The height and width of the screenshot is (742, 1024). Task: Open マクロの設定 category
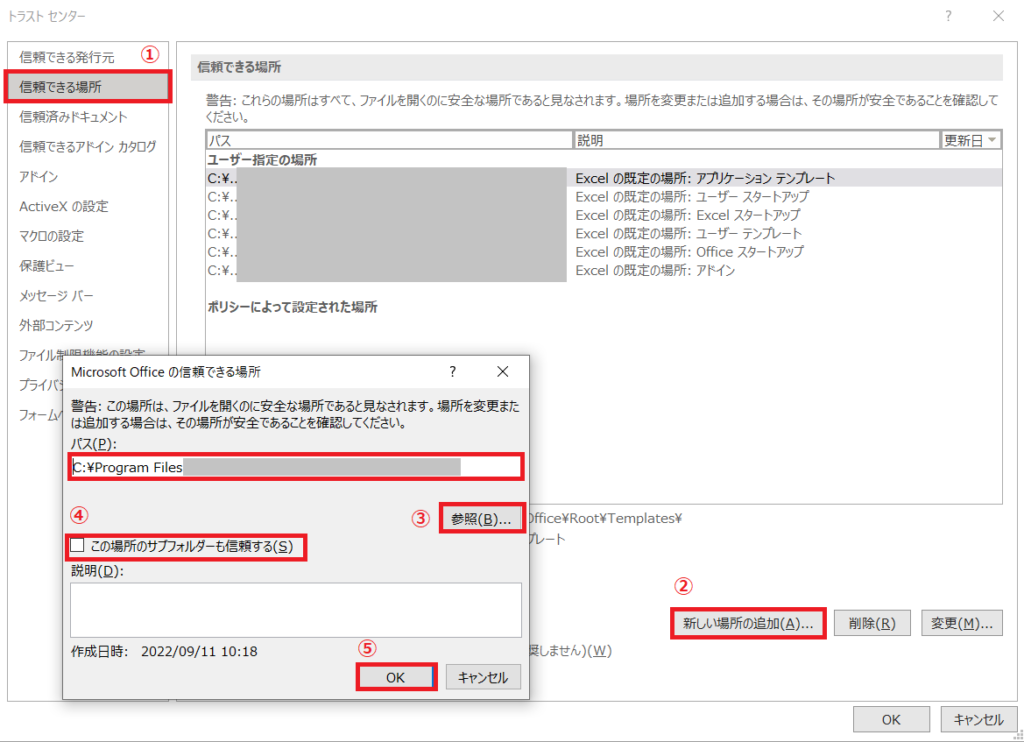(52, 237)
